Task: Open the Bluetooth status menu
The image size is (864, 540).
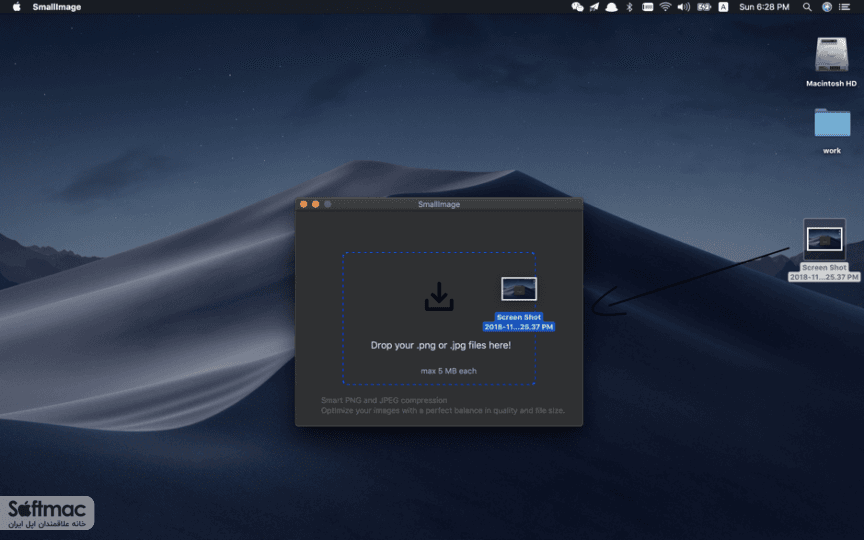Action: (x=629, y=7)
